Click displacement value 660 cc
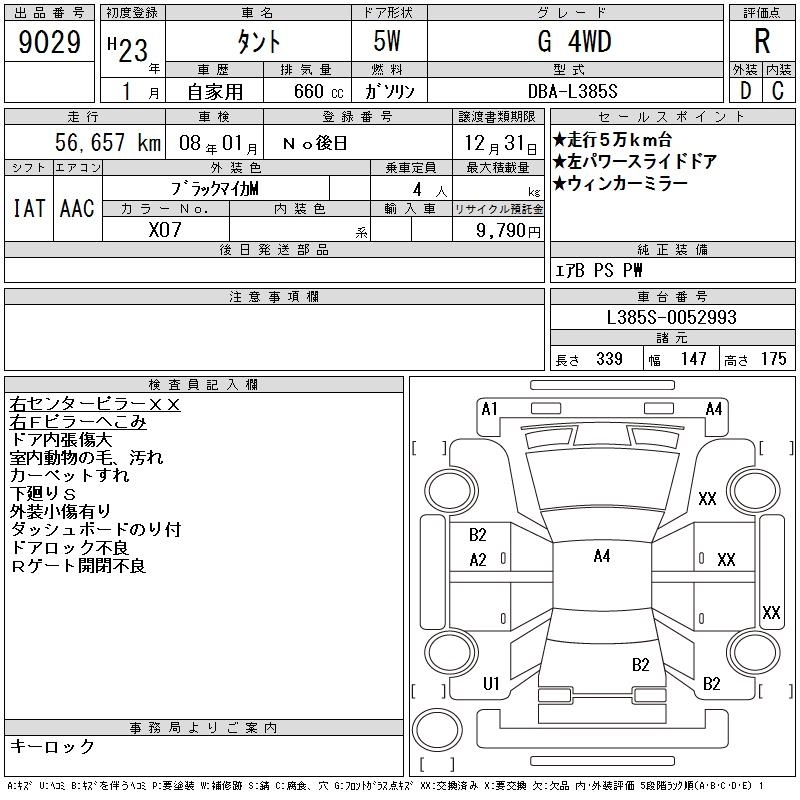The width and height of the screenshot is (800, 800). [x=318, y=91]
